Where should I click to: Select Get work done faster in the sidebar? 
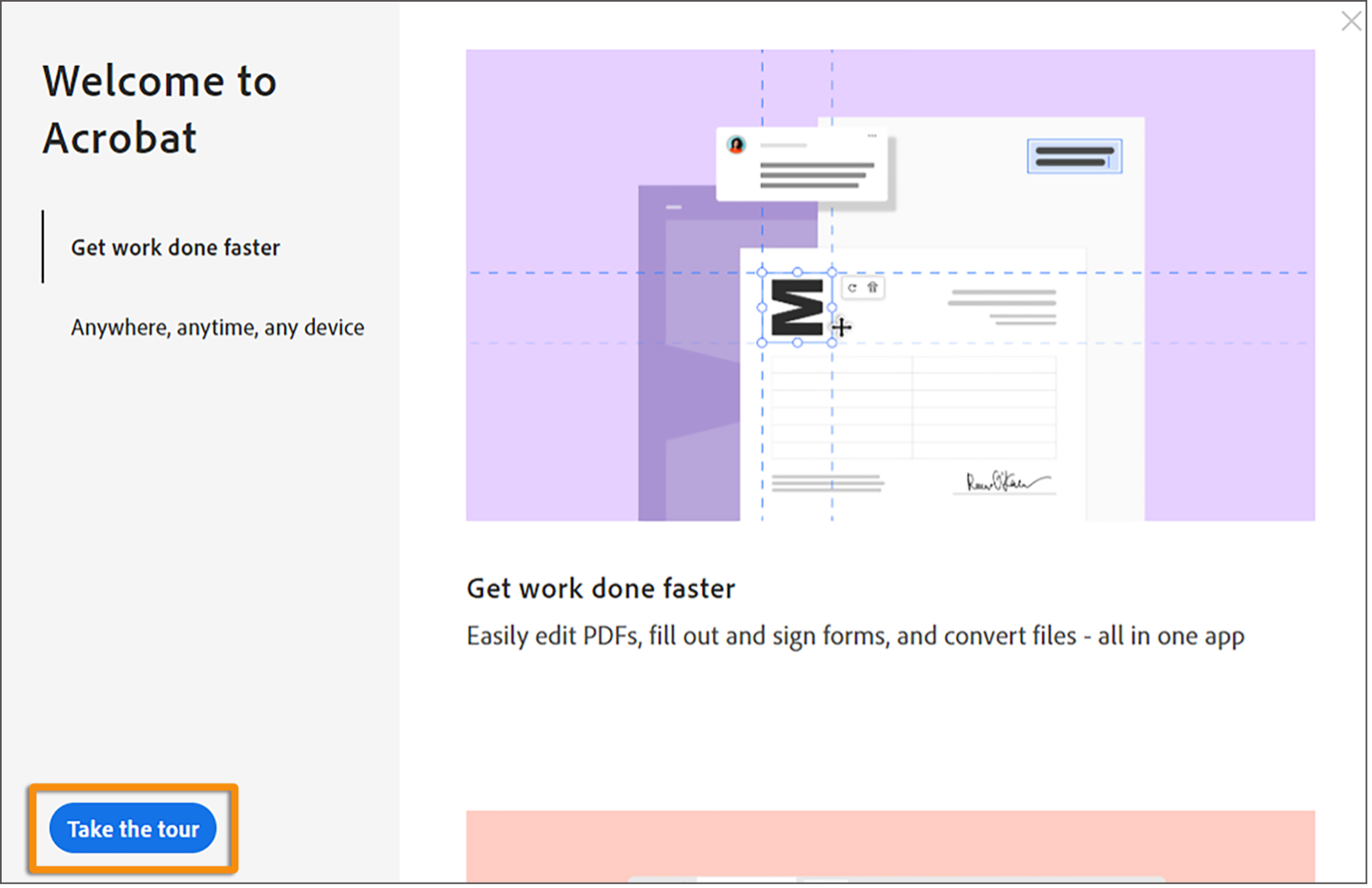[174, 247]
